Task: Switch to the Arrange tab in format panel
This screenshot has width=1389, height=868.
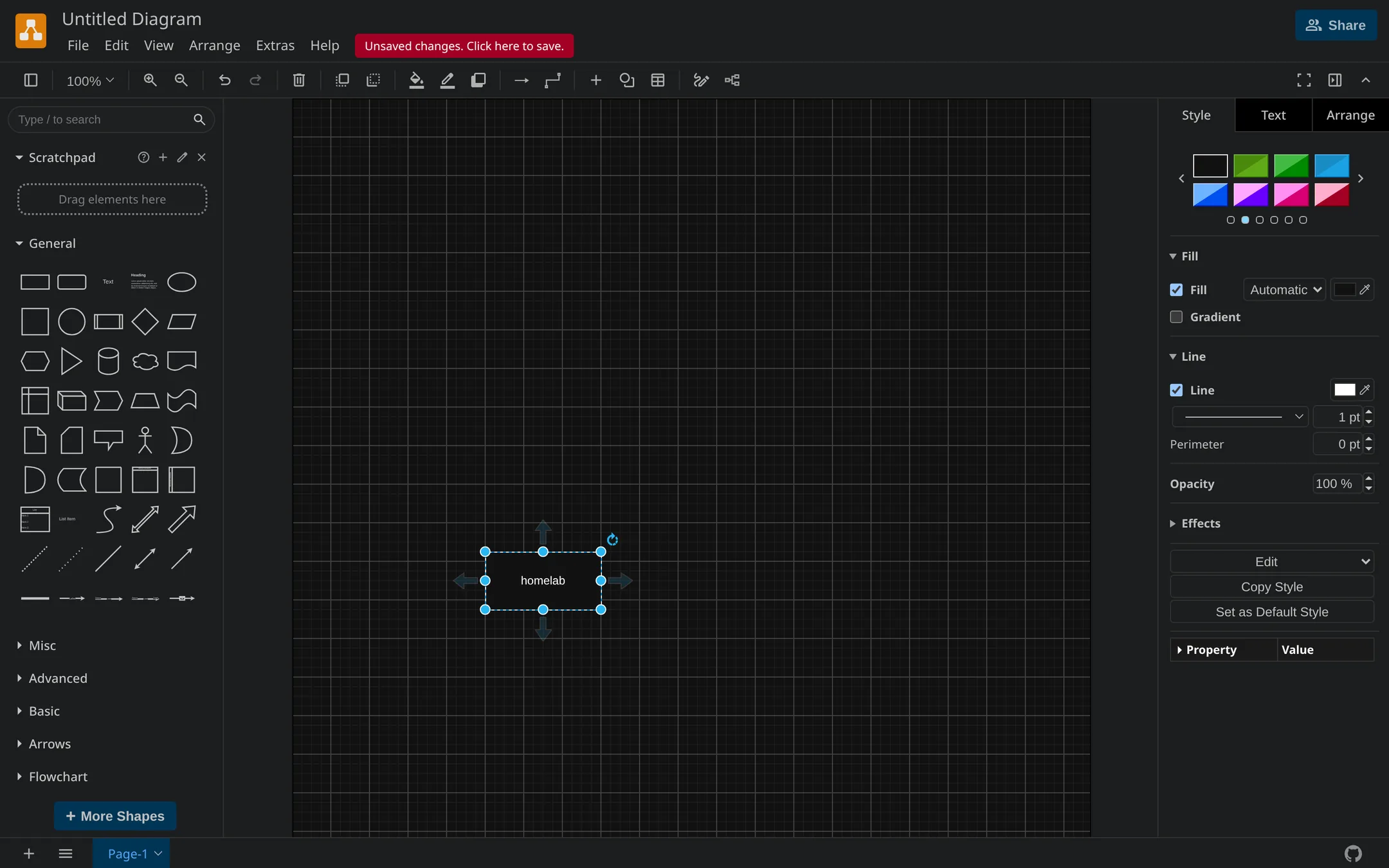Action: (x=1350, y=115)
